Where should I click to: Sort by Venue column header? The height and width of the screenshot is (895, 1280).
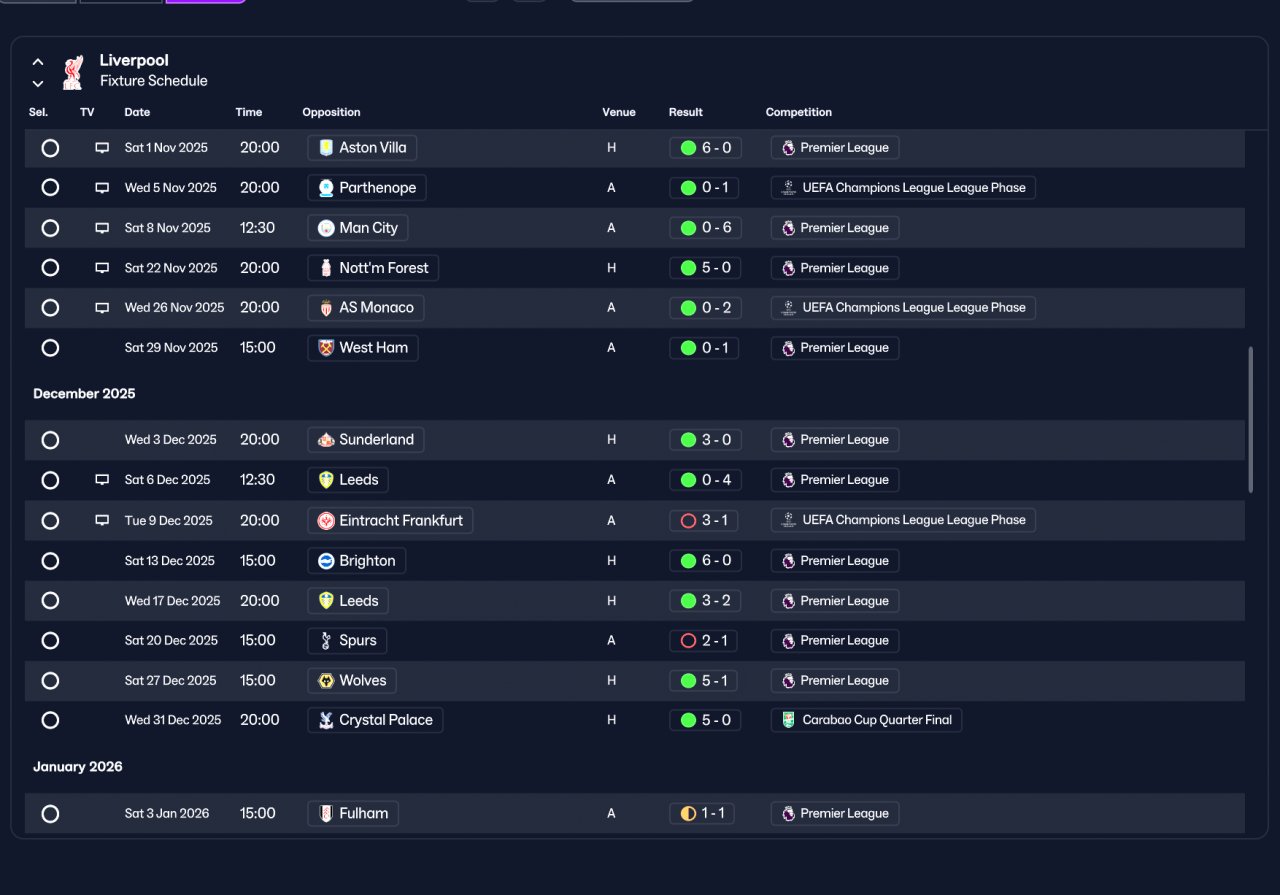(x=619, y=112)
